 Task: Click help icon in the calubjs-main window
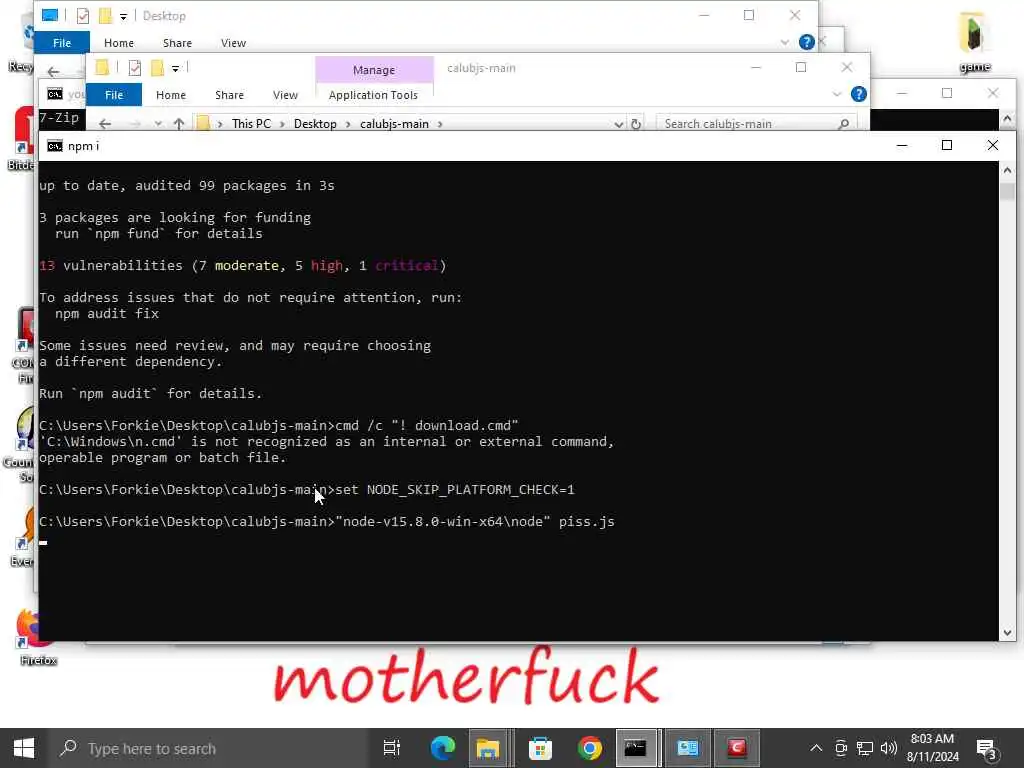pyautogui.click(x=858, y=94)
